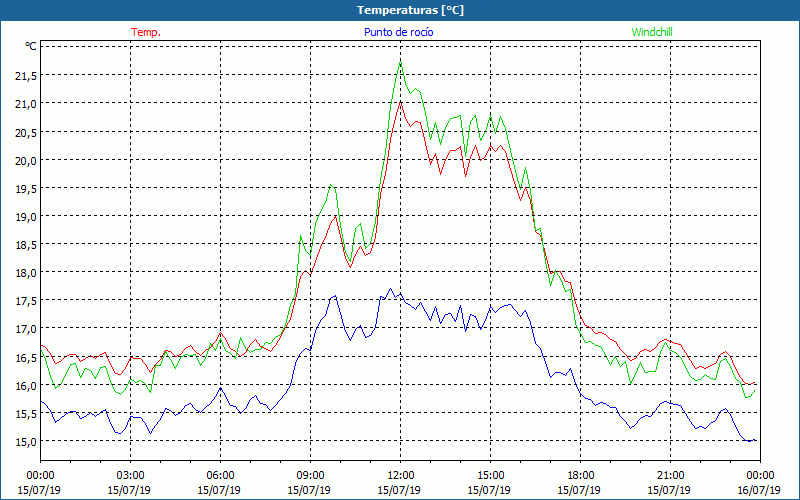
Task: Click the 09:00 time axis label
Action: point(310,476)
